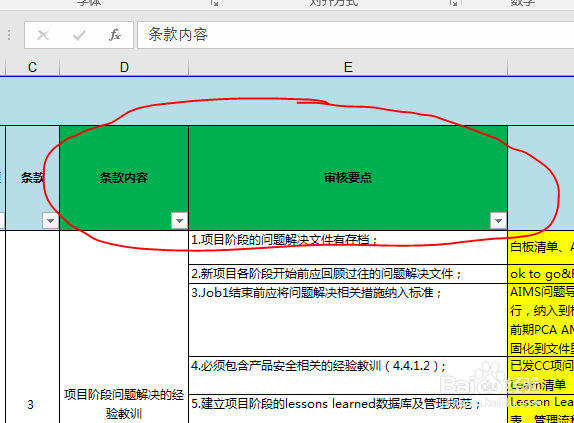Click the formula bar cancel X icon
This screenshot has width=574, height=423.
pos(43,35)
